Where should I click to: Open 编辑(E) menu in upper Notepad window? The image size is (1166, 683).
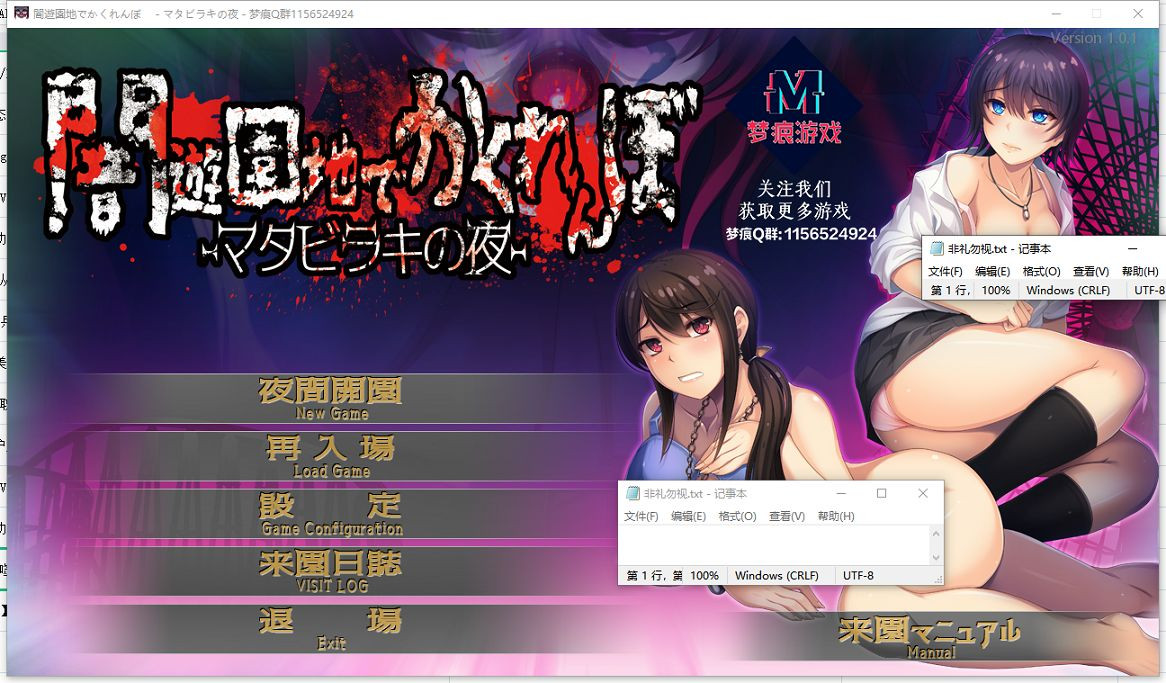(x=992, y=272)
